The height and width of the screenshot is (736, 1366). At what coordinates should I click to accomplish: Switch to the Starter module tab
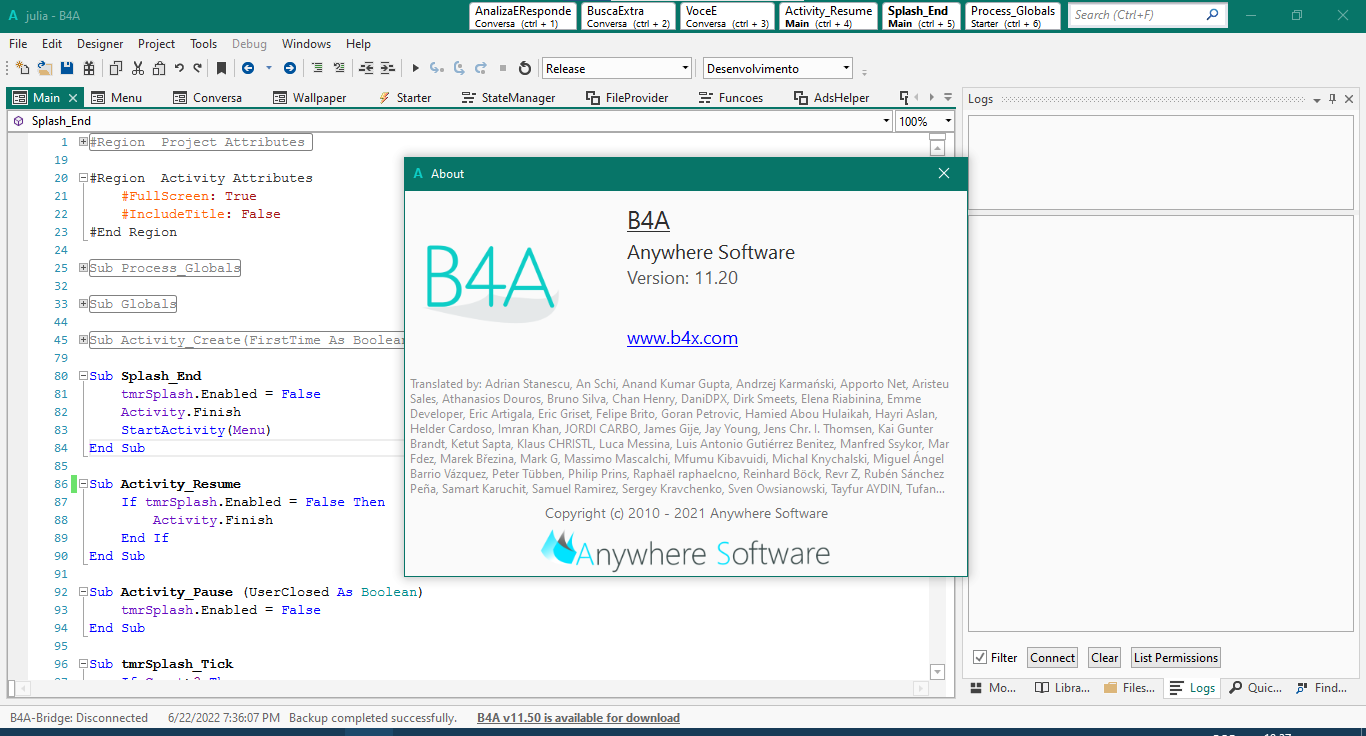(404, 98)
